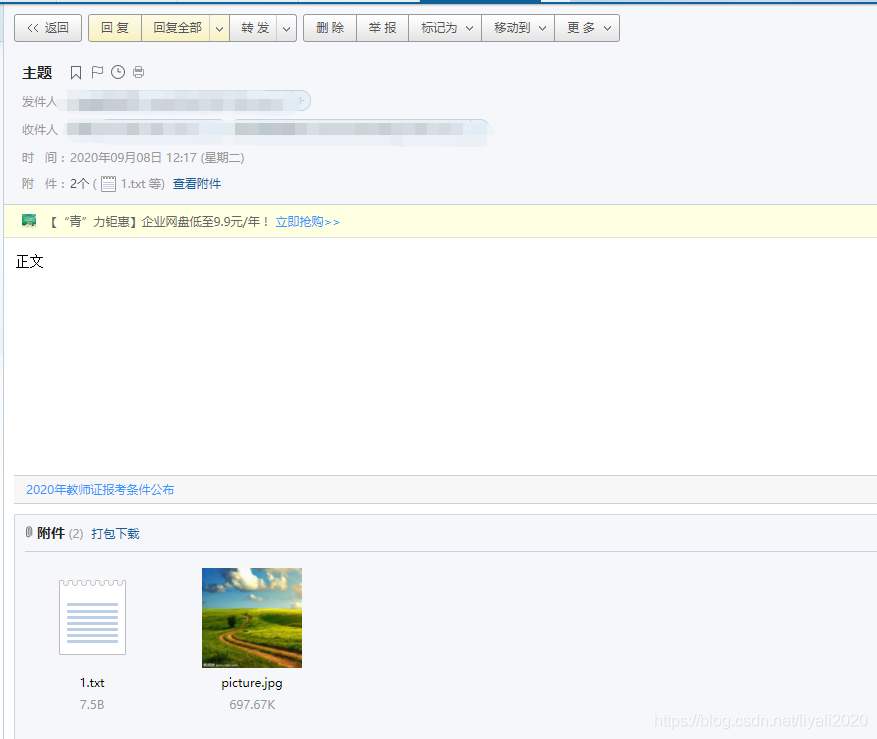Click the 删除 button
Image resolution: width=877 pixels, height=739 pixels.
pos(329,28)
